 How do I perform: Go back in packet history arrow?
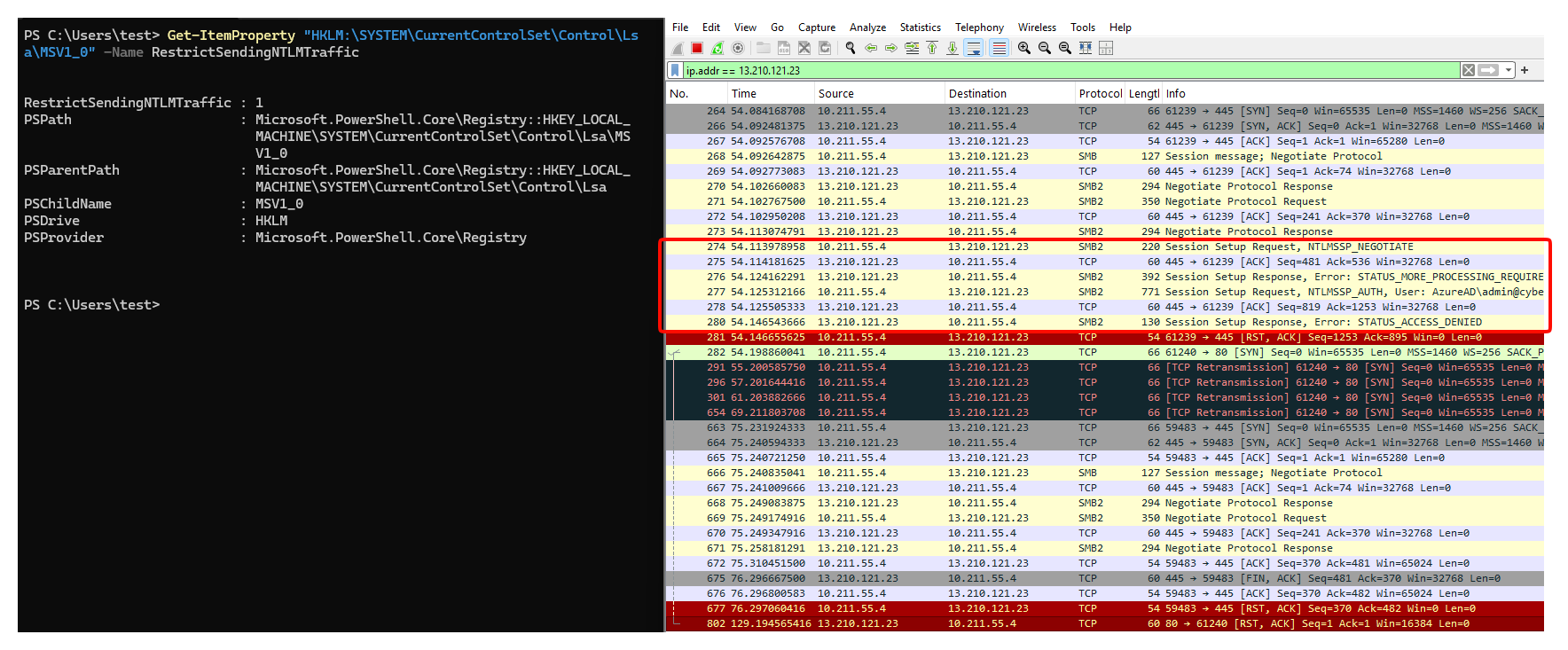pyautogui.click(x=871, y=48)
